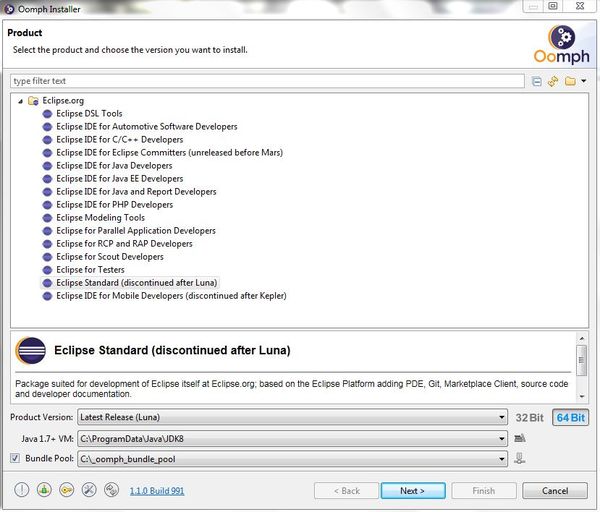Click the large Eclipse logo in description panel
The image size is (600, 512).
[31, 351]
